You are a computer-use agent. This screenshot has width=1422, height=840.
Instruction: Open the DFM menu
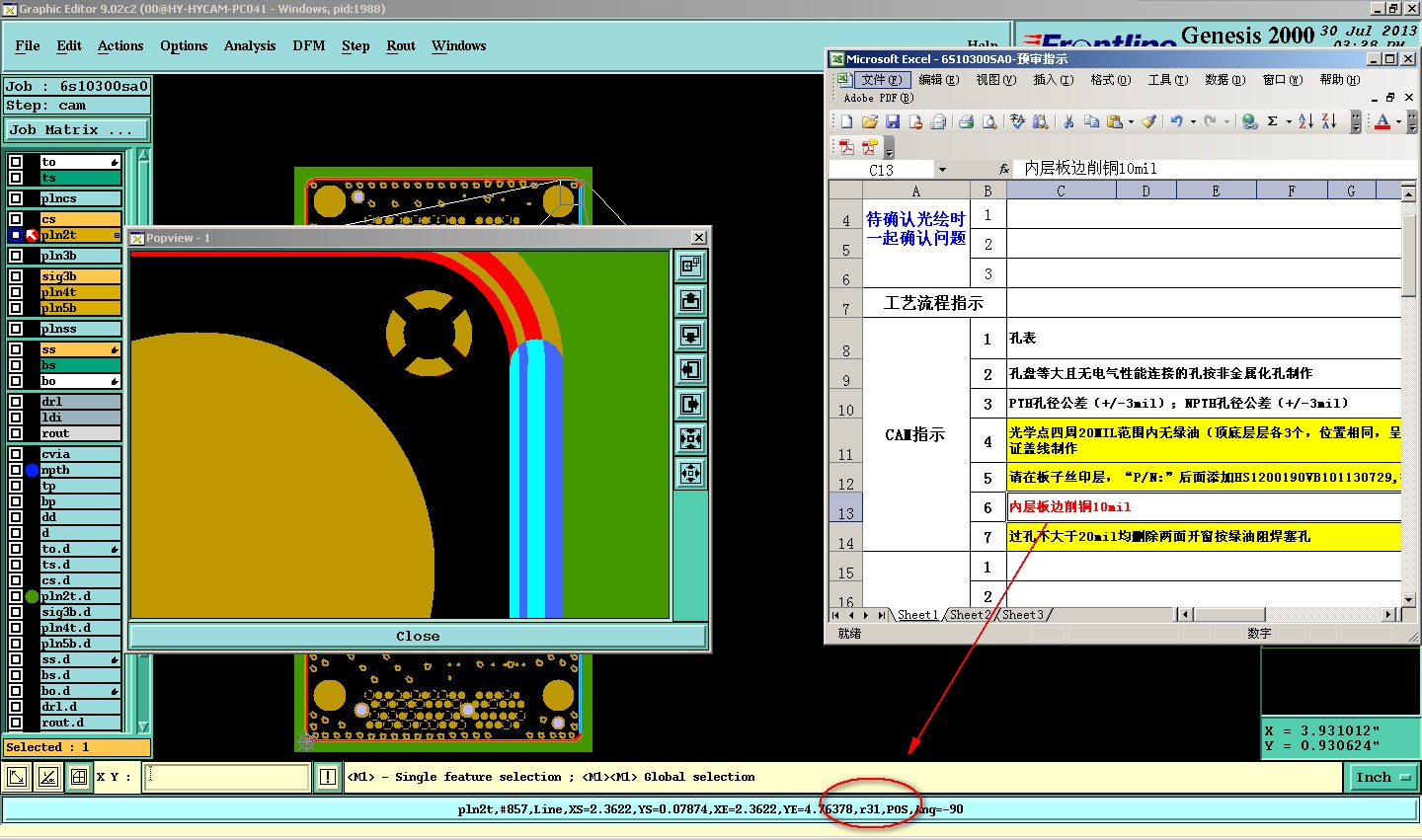309,46
